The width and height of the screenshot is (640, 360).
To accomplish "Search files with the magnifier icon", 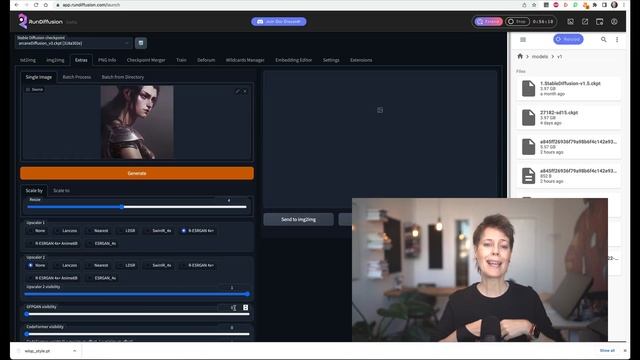I will click(x=603, y=40).
